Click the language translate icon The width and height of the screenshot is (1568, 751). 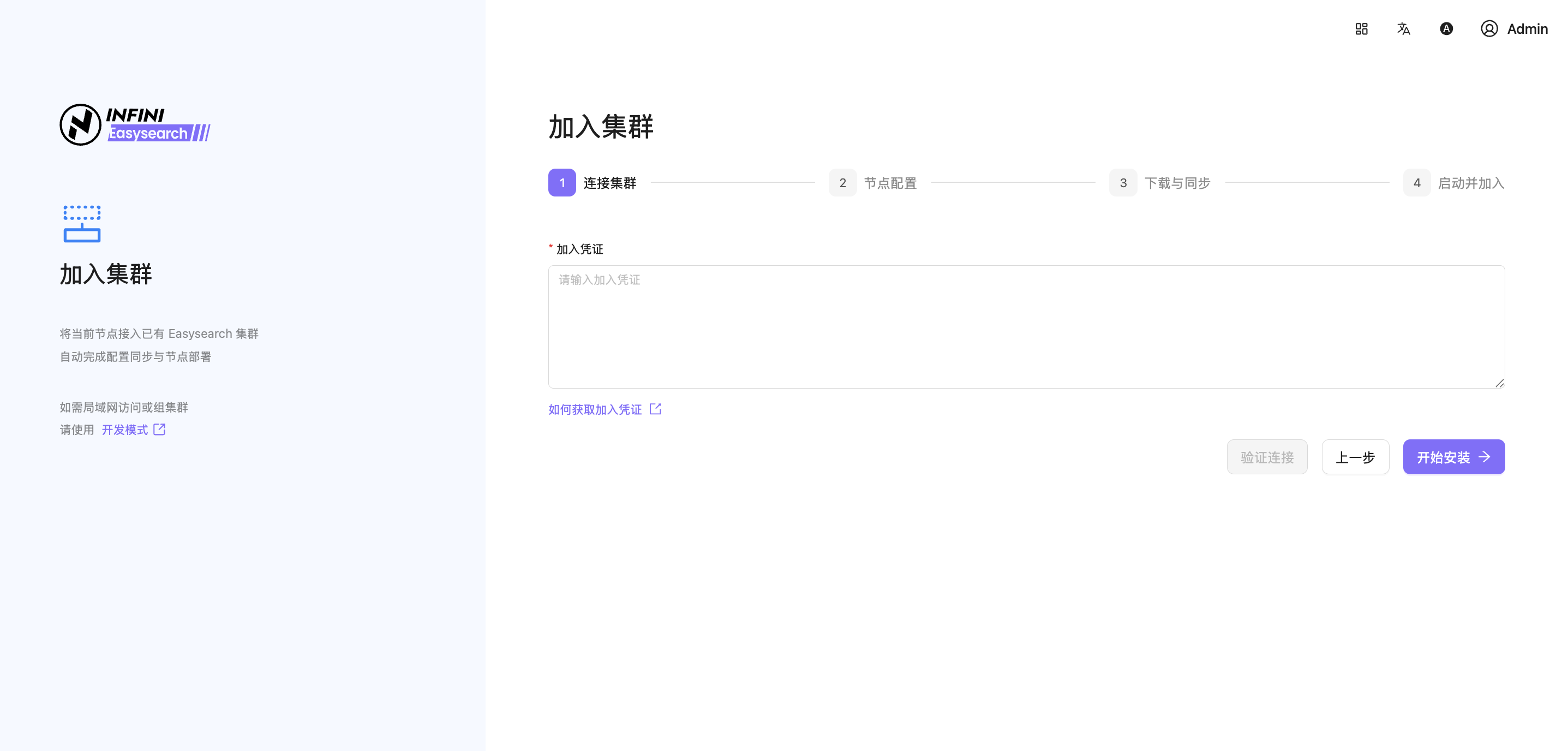tap(1403, 28)
